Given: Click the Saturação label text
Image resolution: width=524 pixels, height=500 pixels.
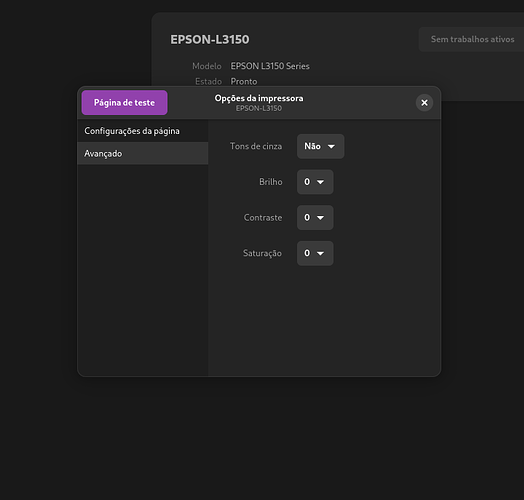Looking at the screenshot, I should click(x=262, y=253).
